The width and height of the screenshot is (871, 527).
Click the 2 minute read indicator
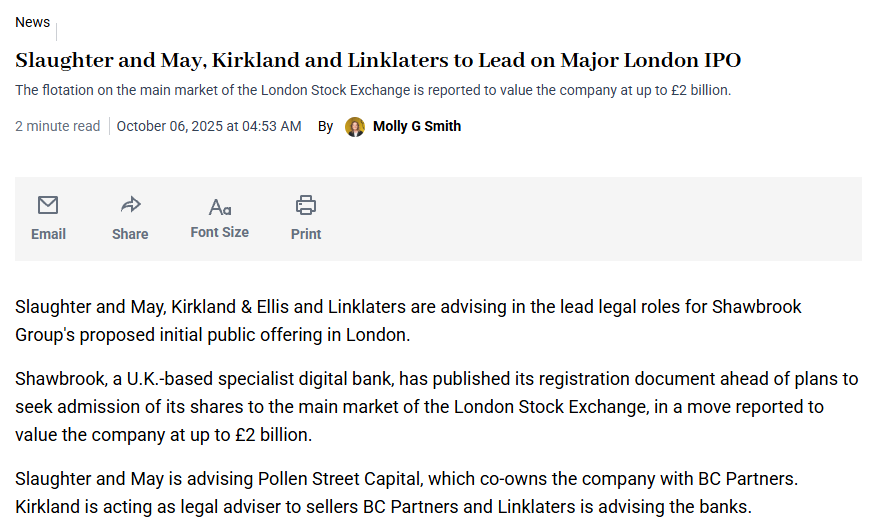pyautogui.click(x=57, y=127)
